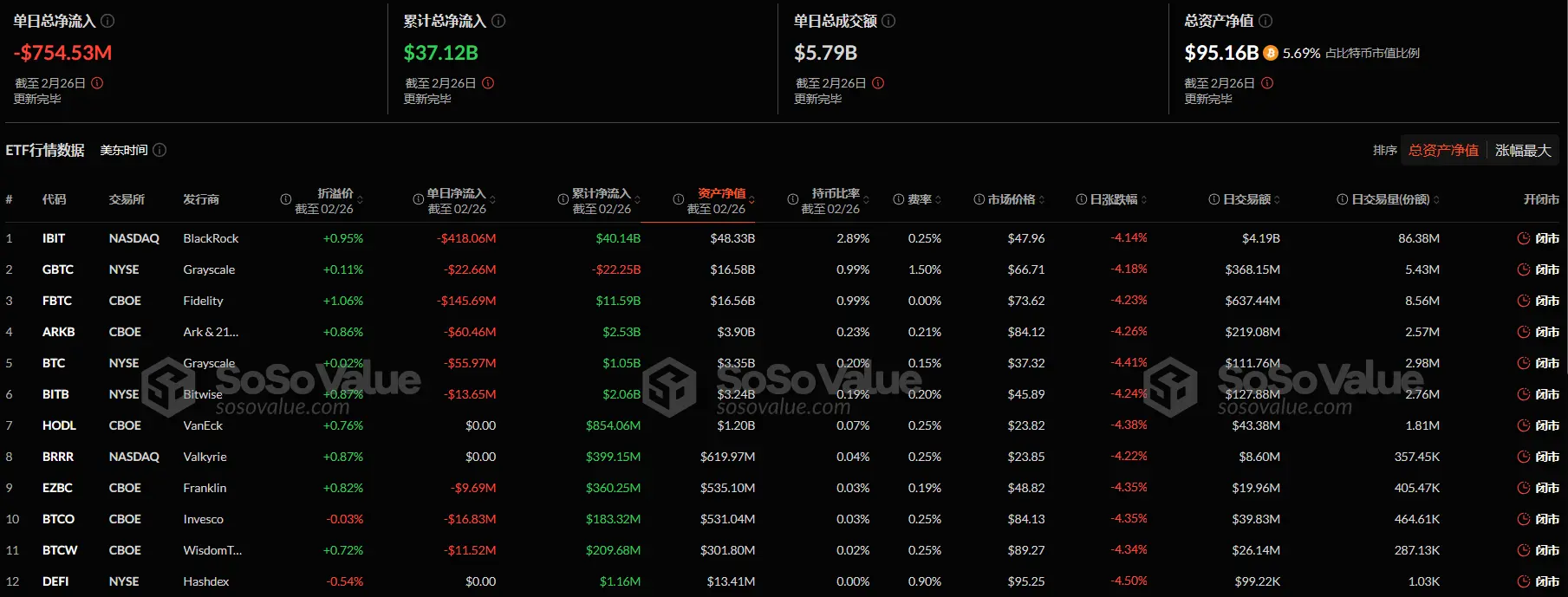
Task: Click the 代码 column header
Action: [54, 199]
